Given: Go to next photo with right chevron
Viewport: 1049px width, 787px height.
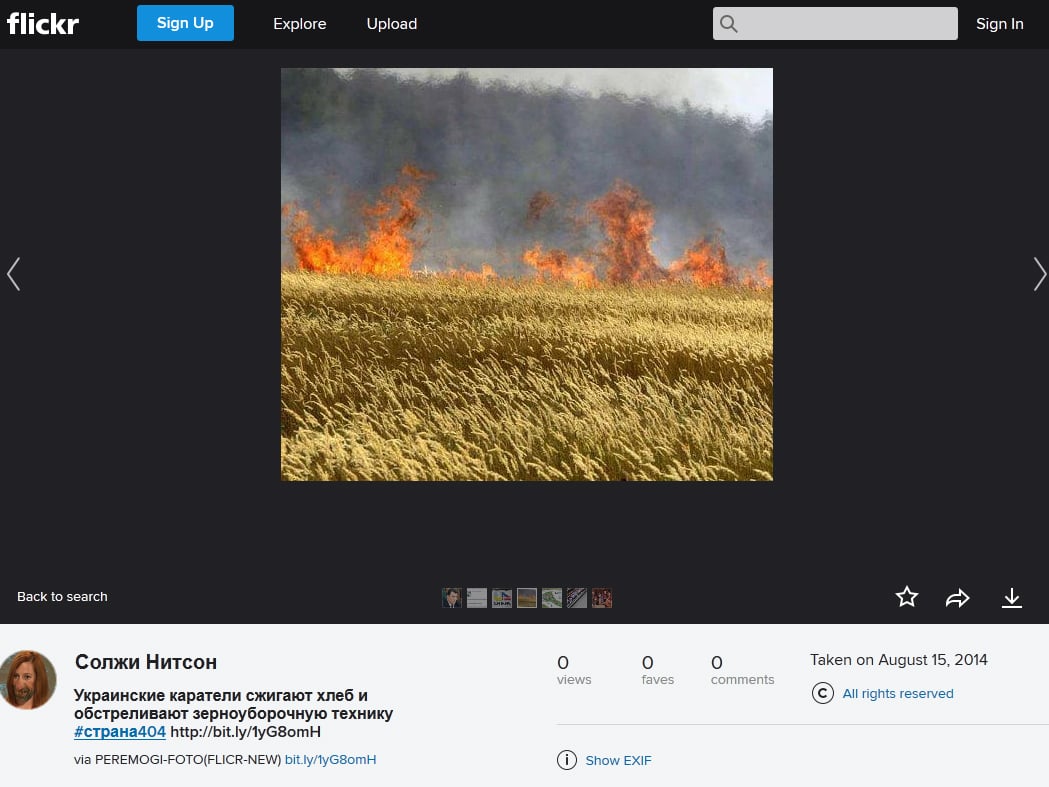Looking at the screenshot, I should pos(1039,274).
